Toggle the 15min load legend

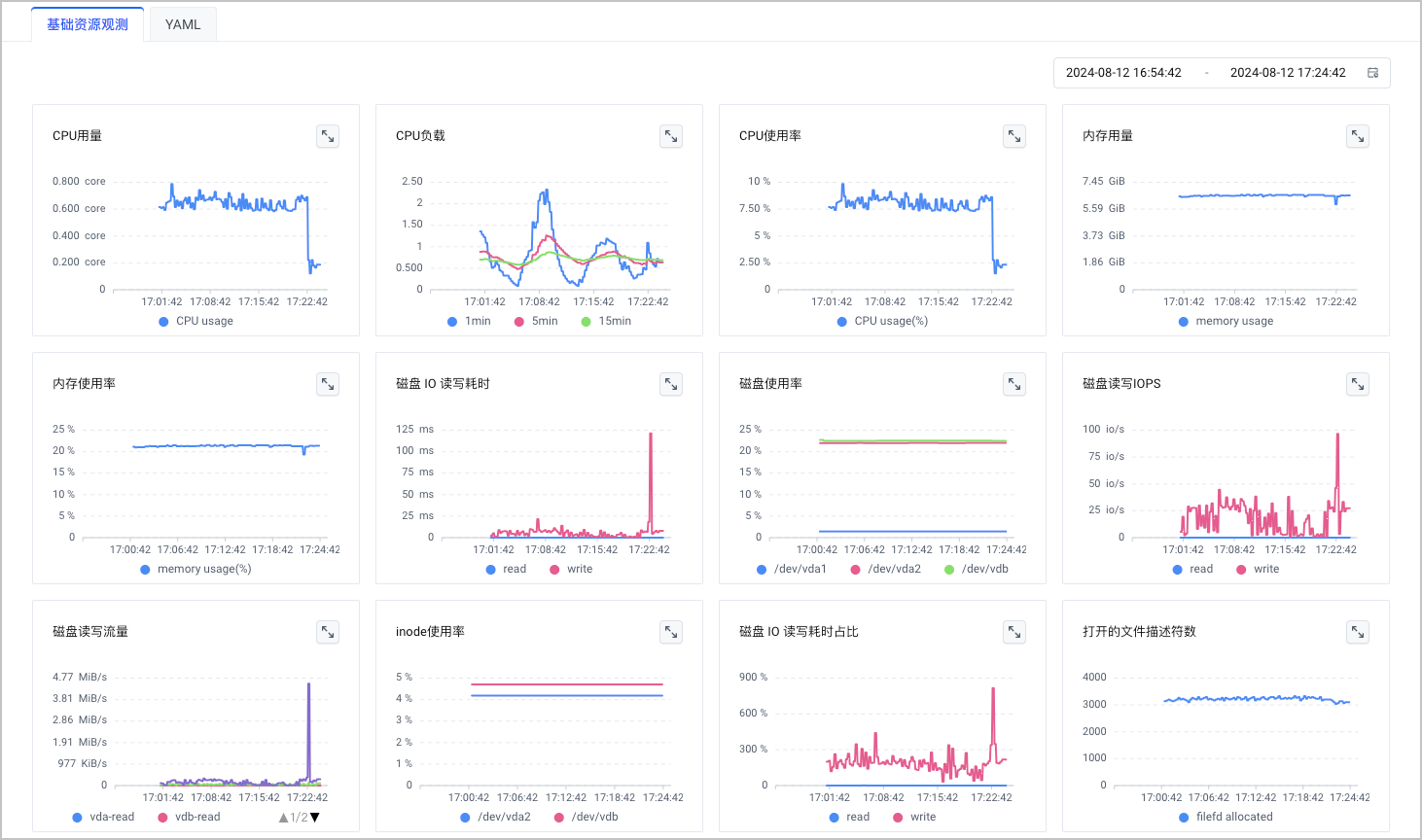tap(606, 321)
